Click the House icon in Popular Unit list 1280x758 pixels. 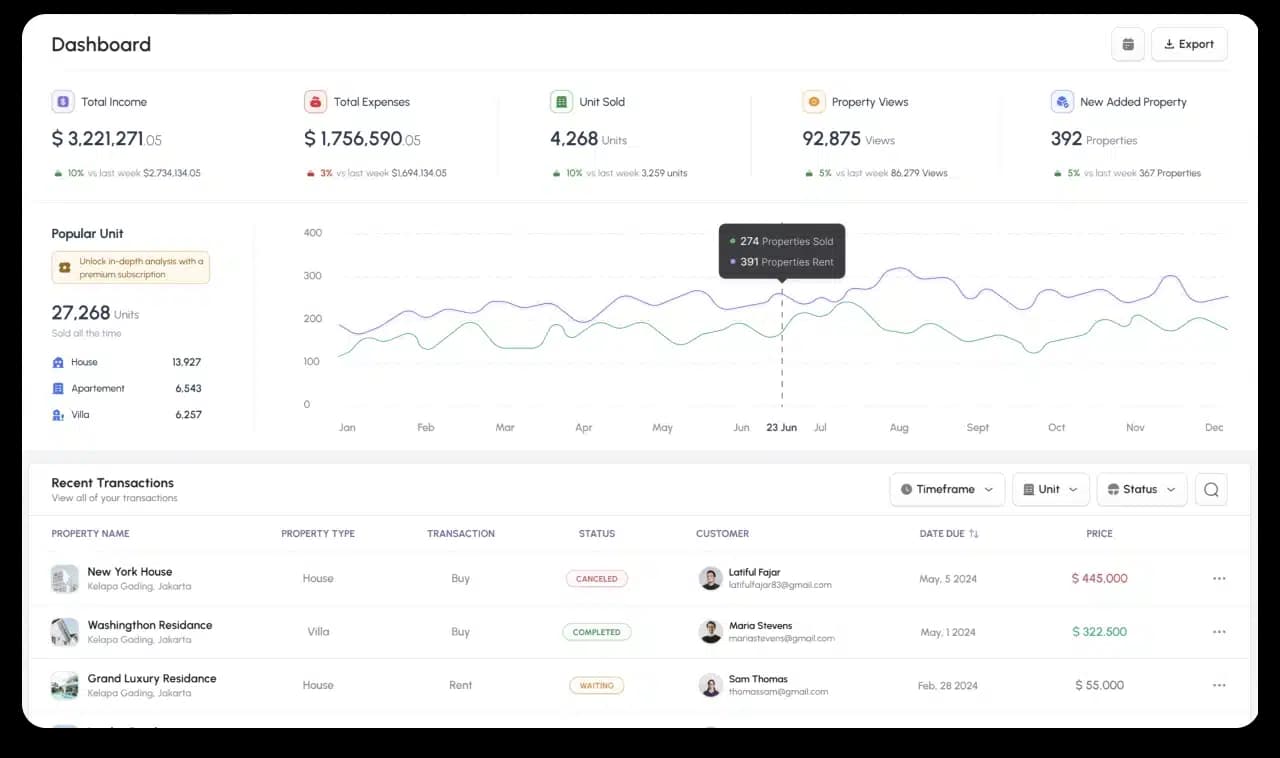pyautogui.click(x=60, y=362)
